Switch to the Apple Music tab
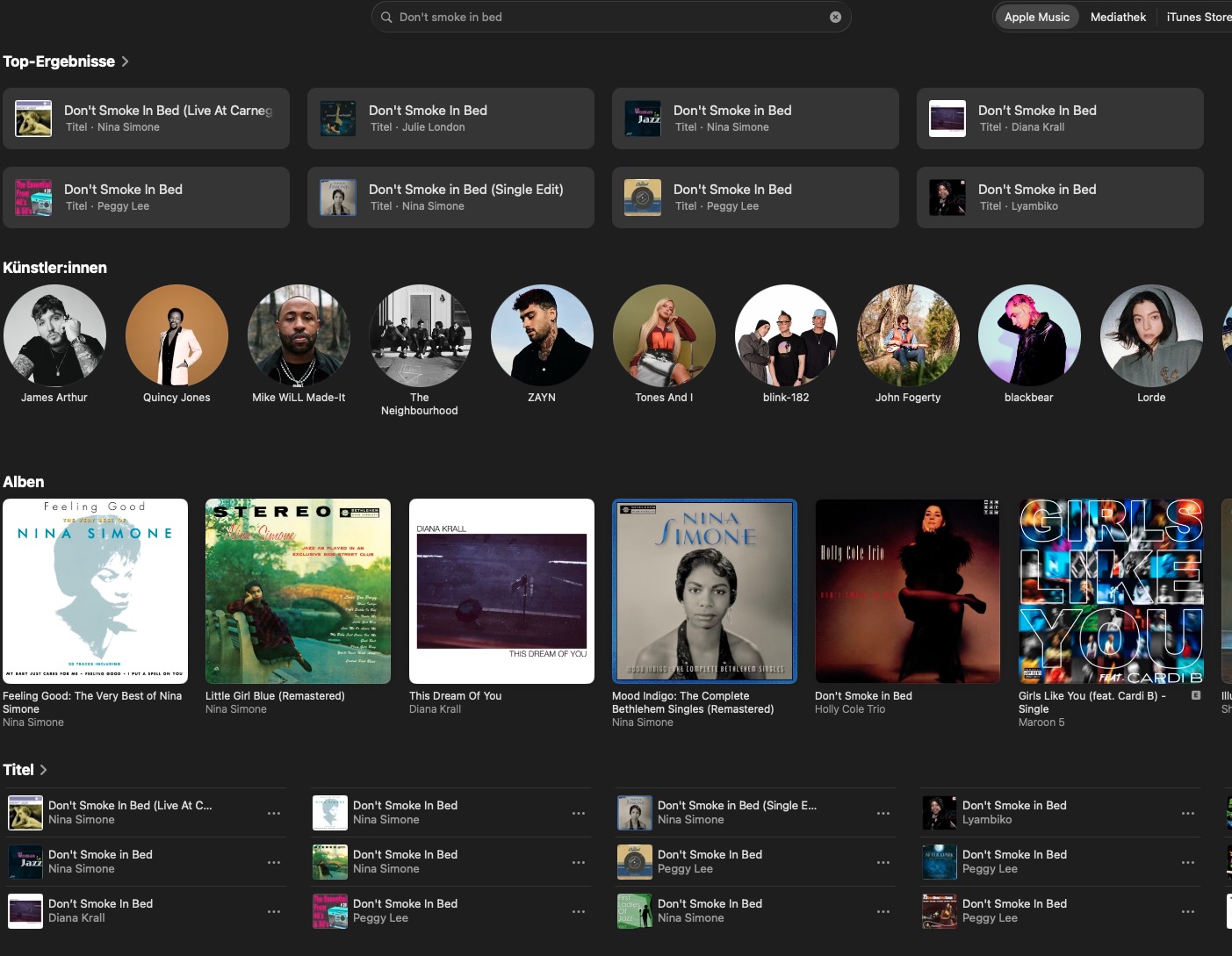 click(1036, 17)
